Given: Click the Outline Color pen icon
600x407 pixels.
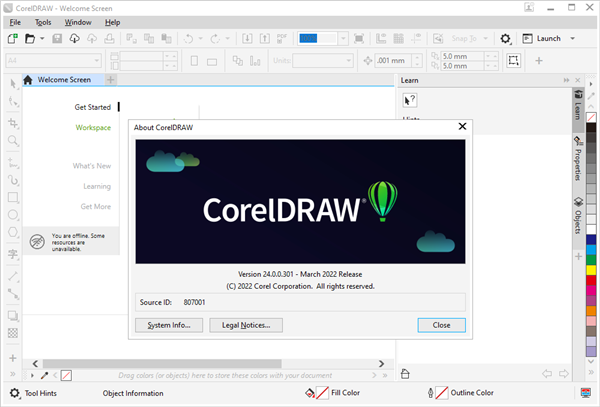Looking at the screenshot, I should pos(430,393).
